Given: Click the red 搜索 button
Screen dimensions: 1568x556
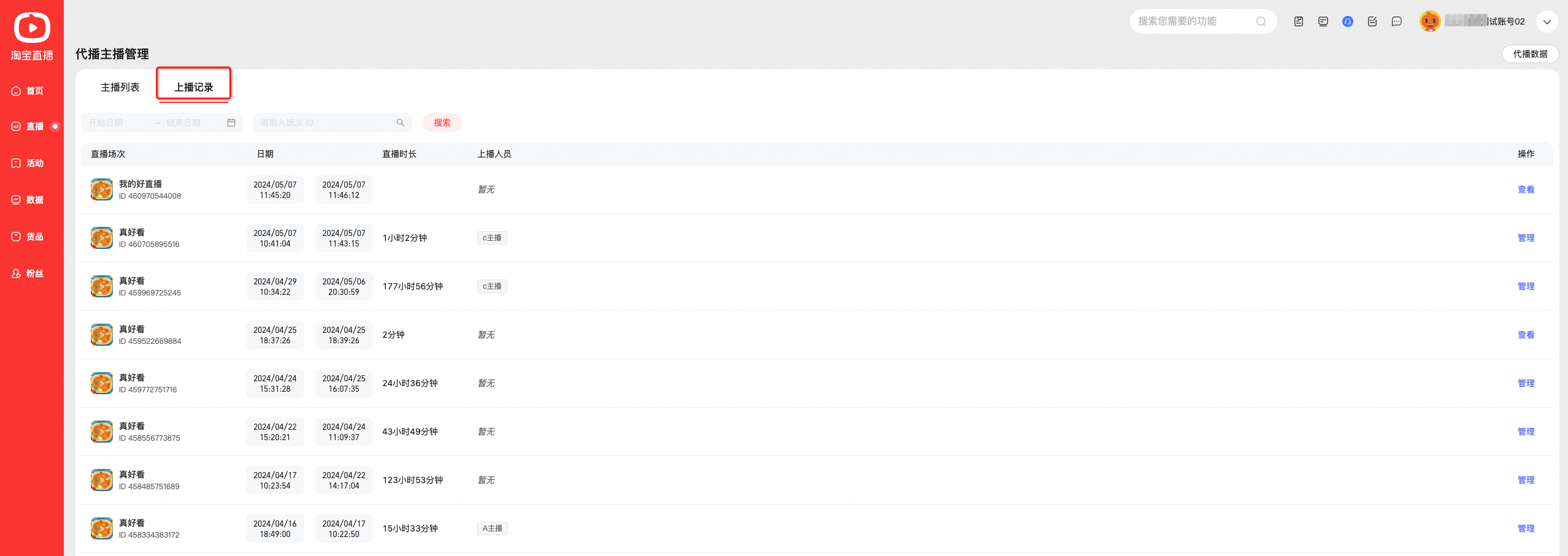Looking at the screenshot, I should [442, 123].
